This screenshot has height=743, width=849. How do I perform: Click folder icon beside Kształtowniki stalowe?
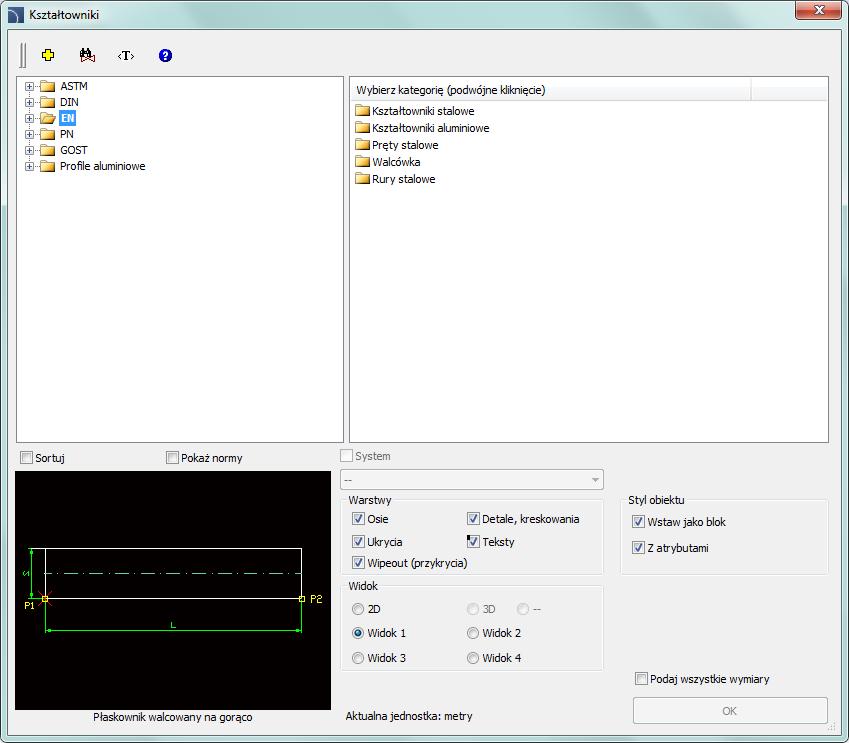(x=362, y=111)
